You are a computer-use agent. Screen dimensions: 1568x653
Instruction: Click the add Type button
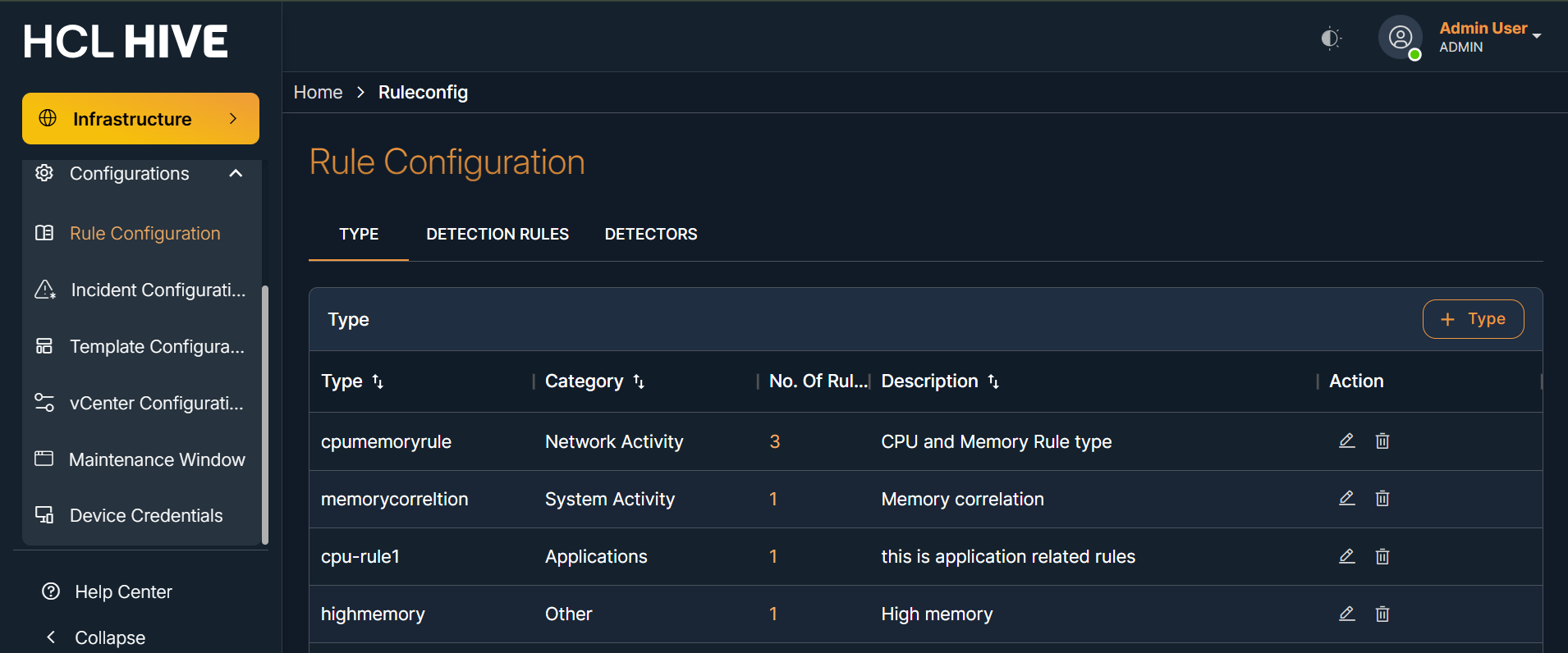click(1473, 319)
